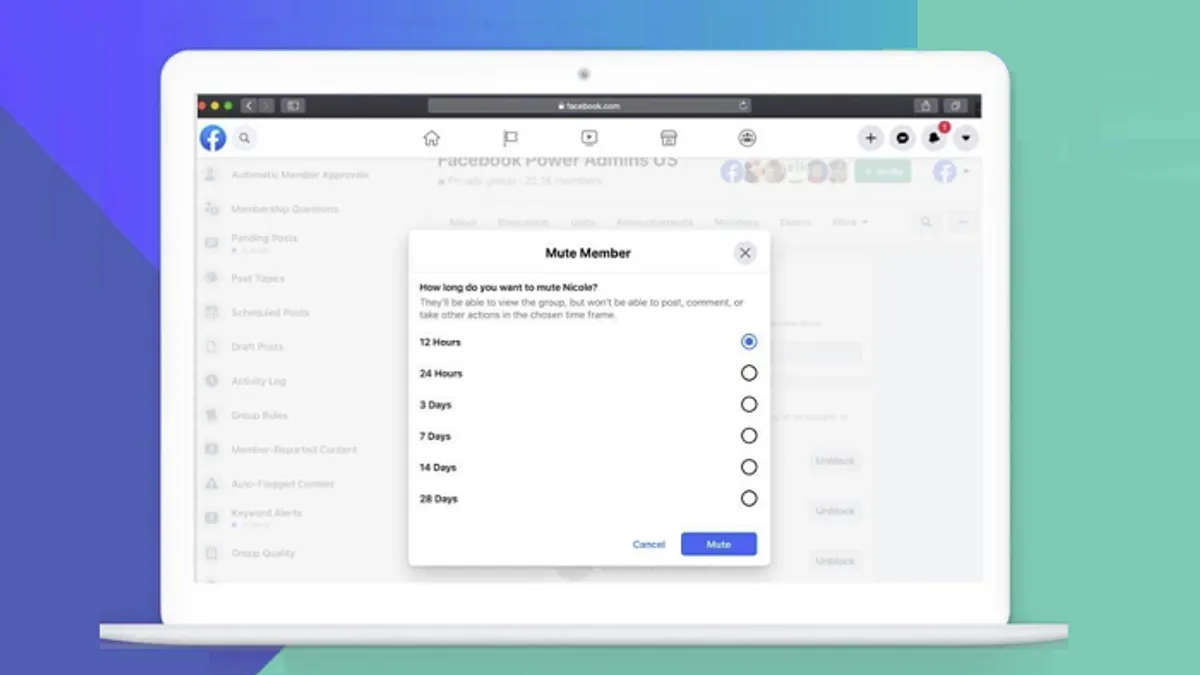1200x675 pixels.
Task: Open the Pages flag icon
Action: (510, 138)
